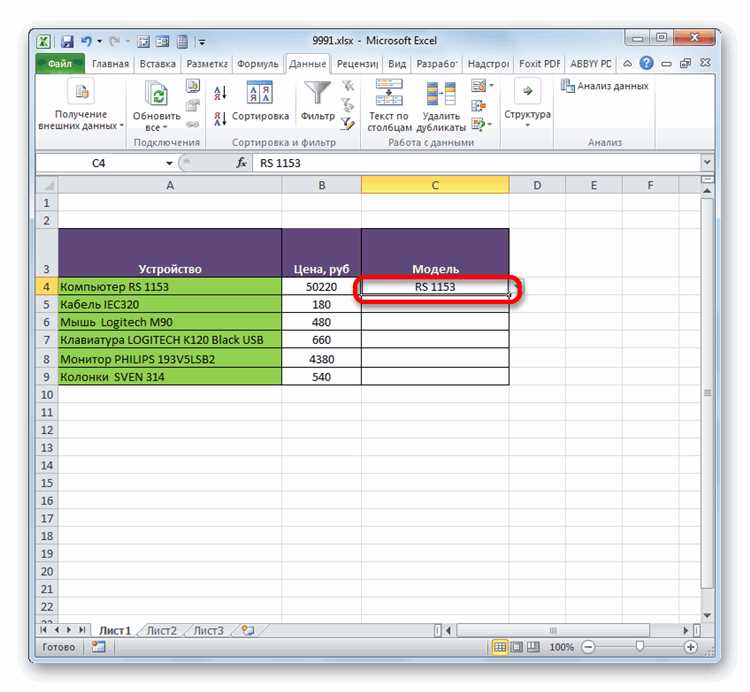This screenshot has width=750, height=692.
Task: Click the vertical scrollbar down arrow
Action: pyautogui.click(x=707, y=615)
